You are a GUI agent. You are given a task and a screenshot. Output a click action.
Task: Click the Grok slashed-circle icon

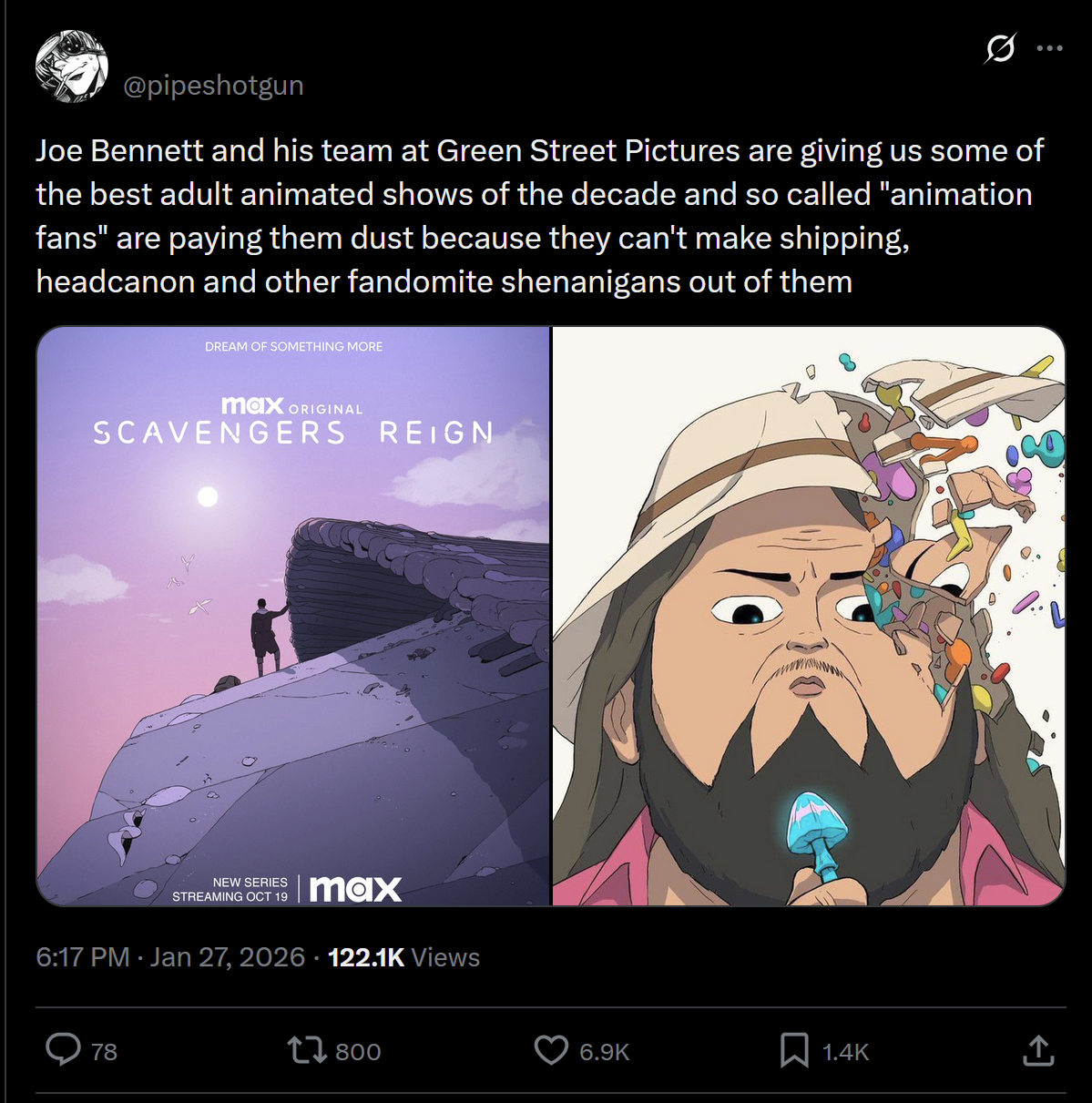coord(1000,48)
